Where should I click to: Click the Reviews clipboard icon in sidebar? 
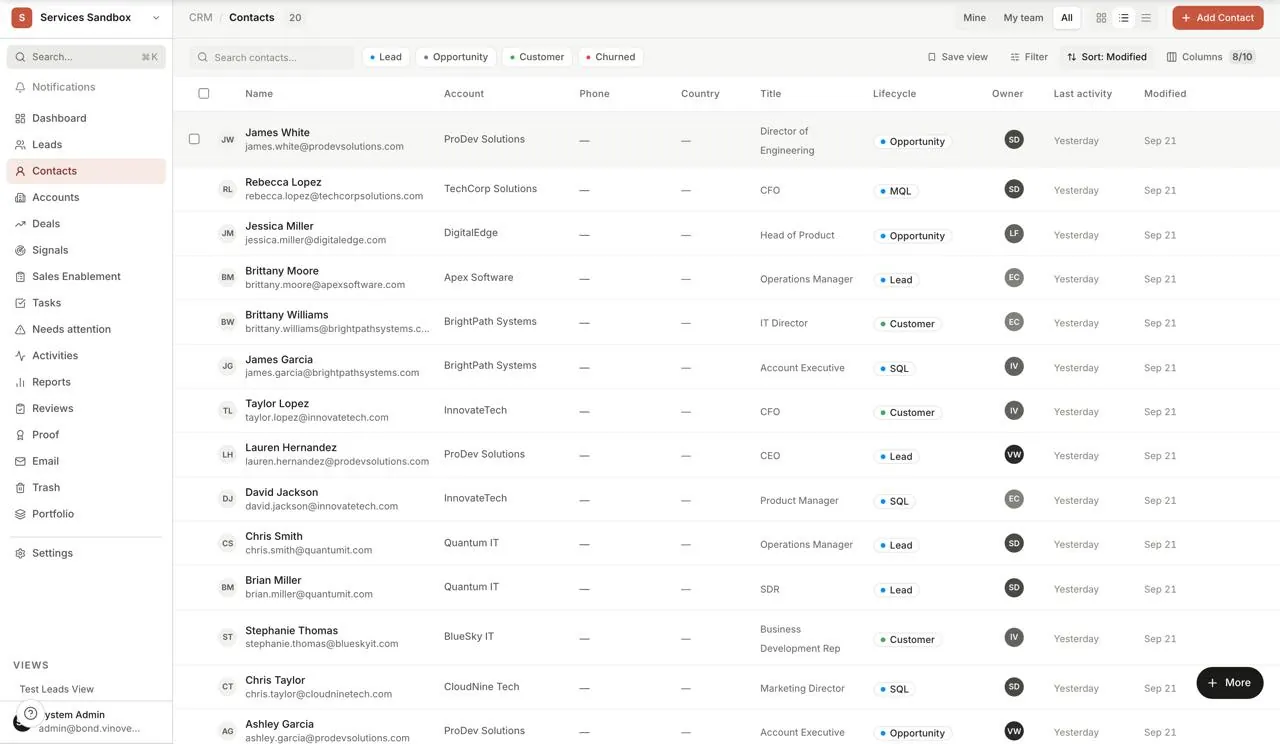coord(20,408)
